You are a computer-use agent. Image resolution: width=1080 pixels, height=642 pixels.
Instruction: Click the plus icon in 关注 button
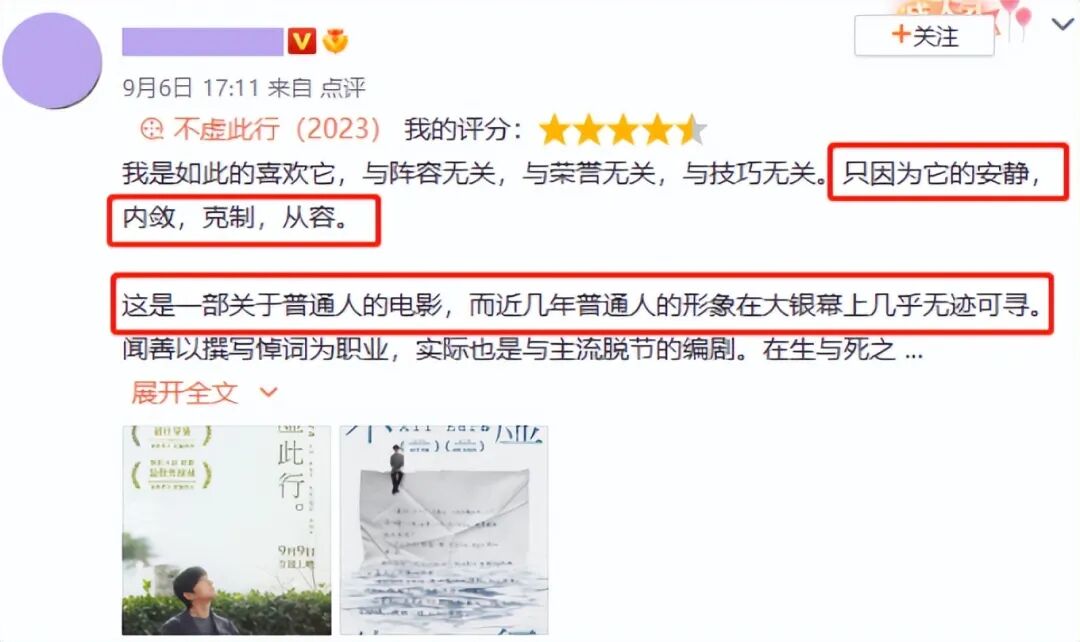pos(900,34)
